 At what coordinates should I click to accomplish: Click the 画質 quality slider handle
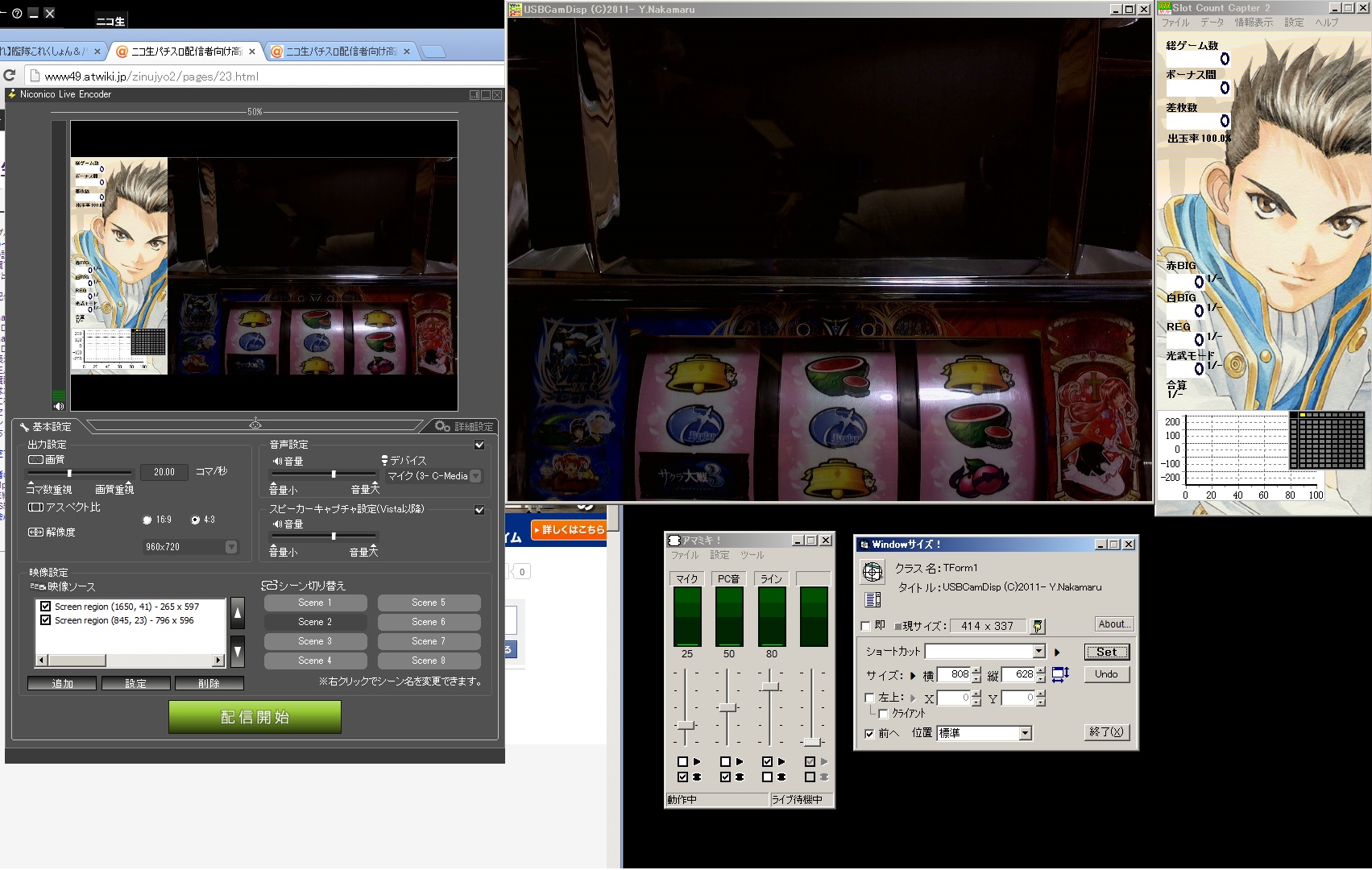(69, 473)
